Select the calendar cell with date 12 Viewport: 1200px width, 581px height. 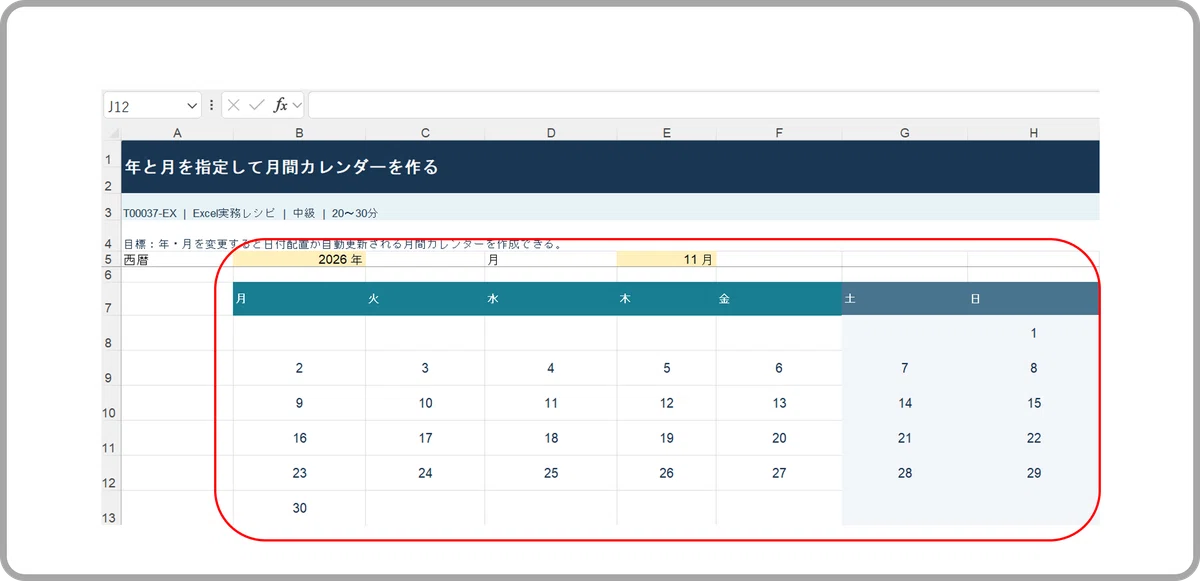667,403
